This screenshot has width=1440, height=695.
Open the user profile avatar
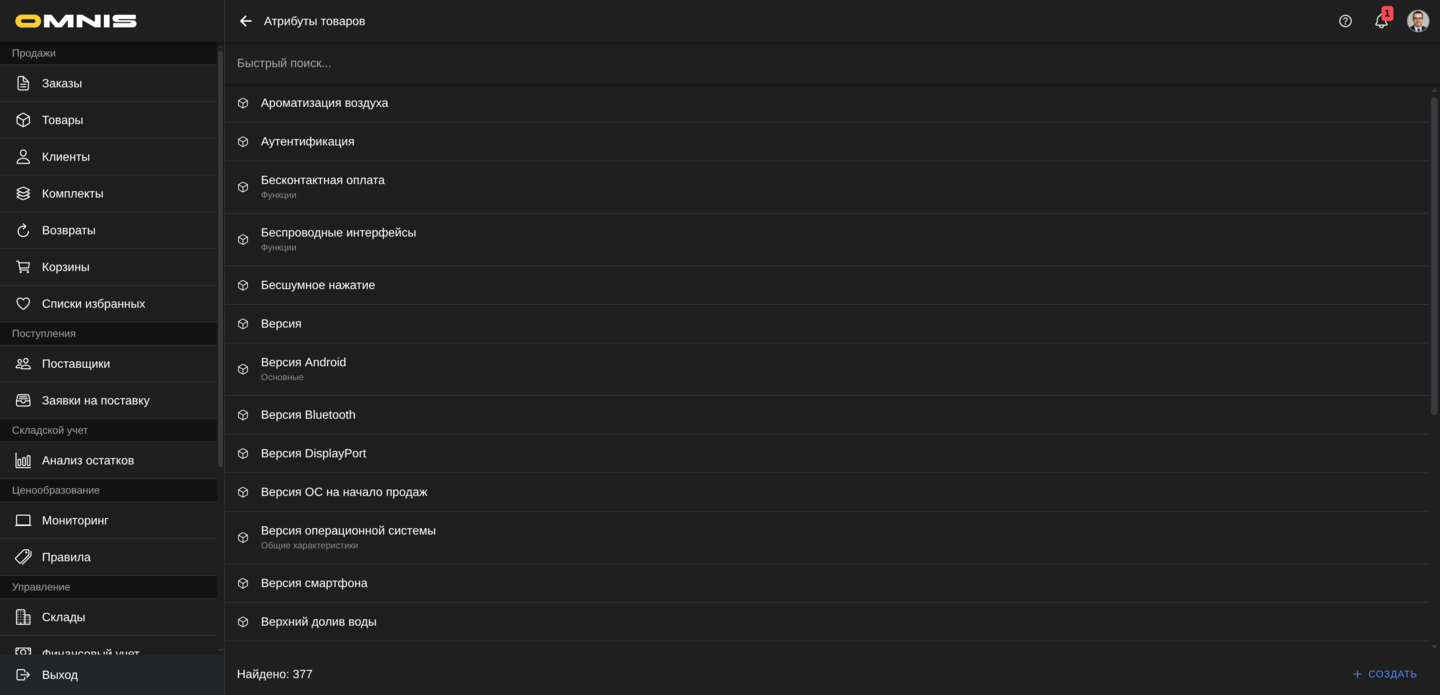coord(1417,21)
